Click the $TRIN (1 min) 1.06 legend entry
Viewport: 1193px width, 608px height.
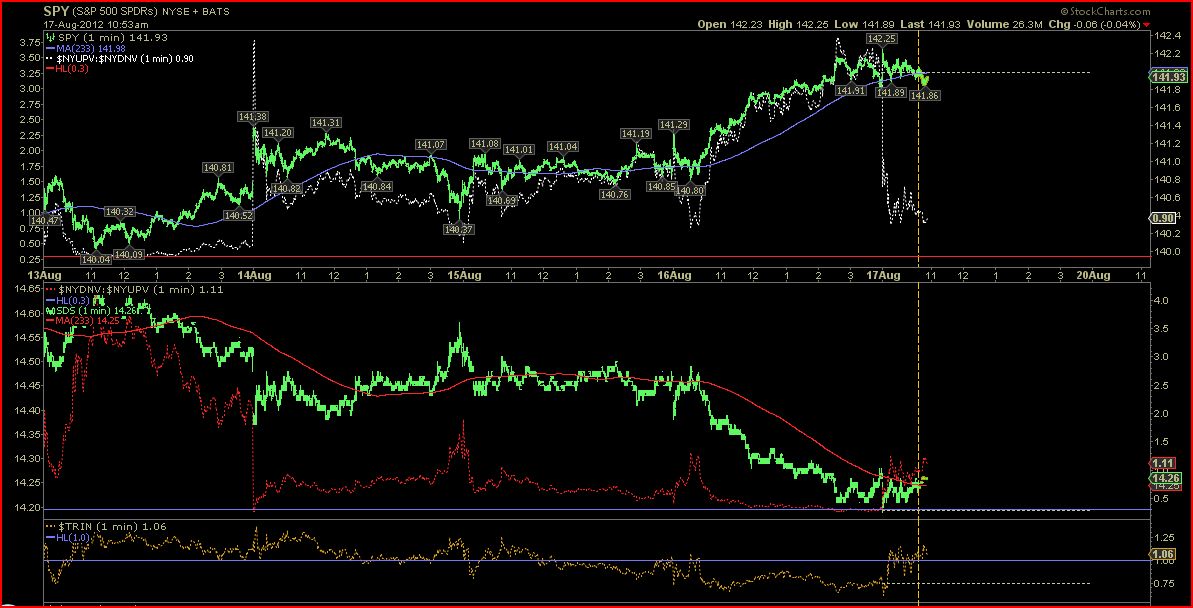pos(107,527)
